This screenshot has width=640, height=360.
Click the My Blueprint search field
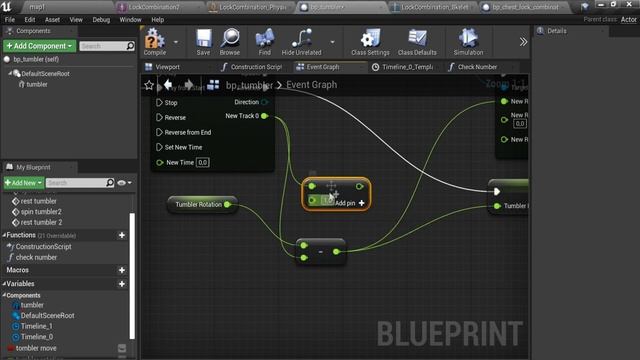click(80, 182)
